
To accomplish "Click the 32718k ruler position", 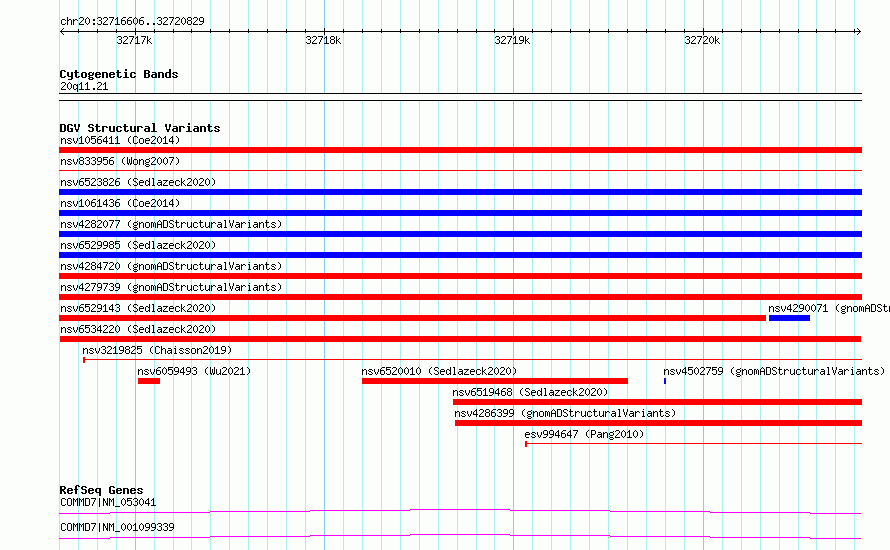I will pos(324,40).
